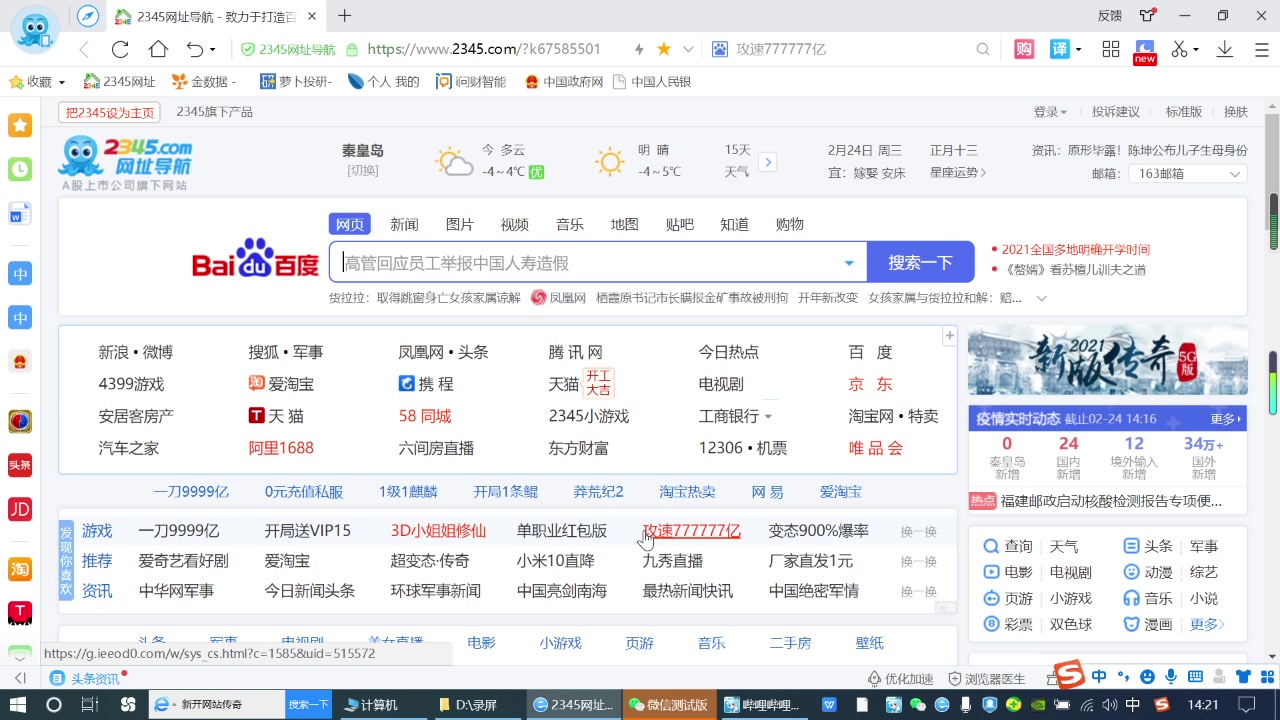The height and width of the screenshot is (720, 1280).
Task: Expand the translate icon dropdown arrow
Action: (1078, 50)
